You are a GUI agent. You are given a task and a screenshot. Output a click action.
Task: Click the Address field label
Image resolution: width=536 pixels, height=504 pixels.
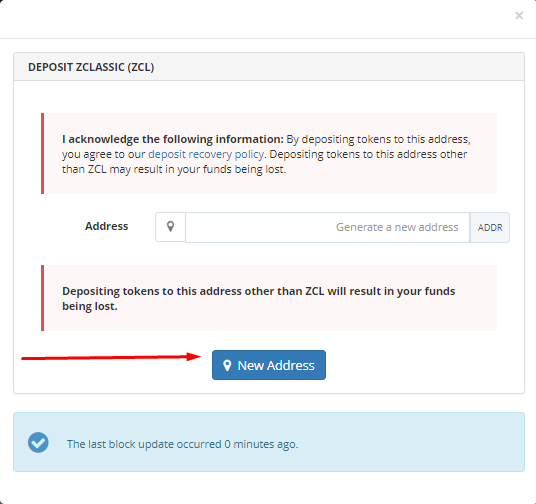(x=106, y=226)
